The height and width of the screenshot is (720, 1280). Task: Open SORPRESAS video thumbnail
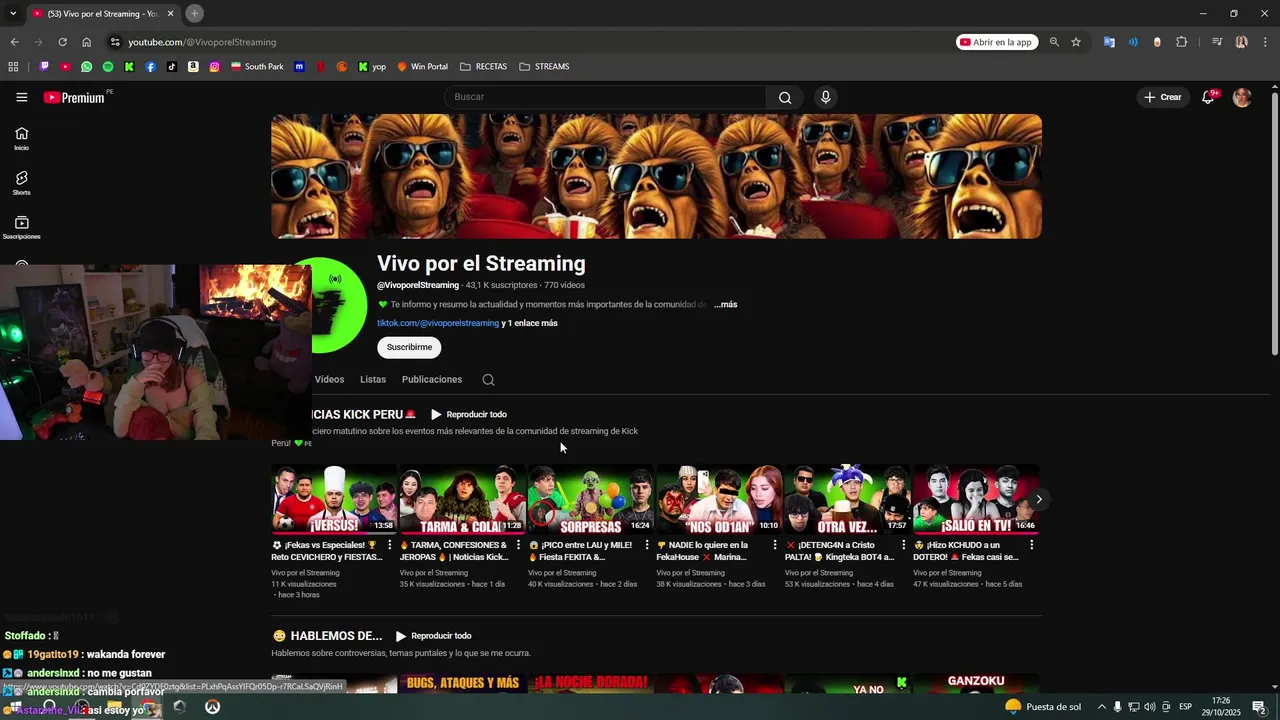590,498
